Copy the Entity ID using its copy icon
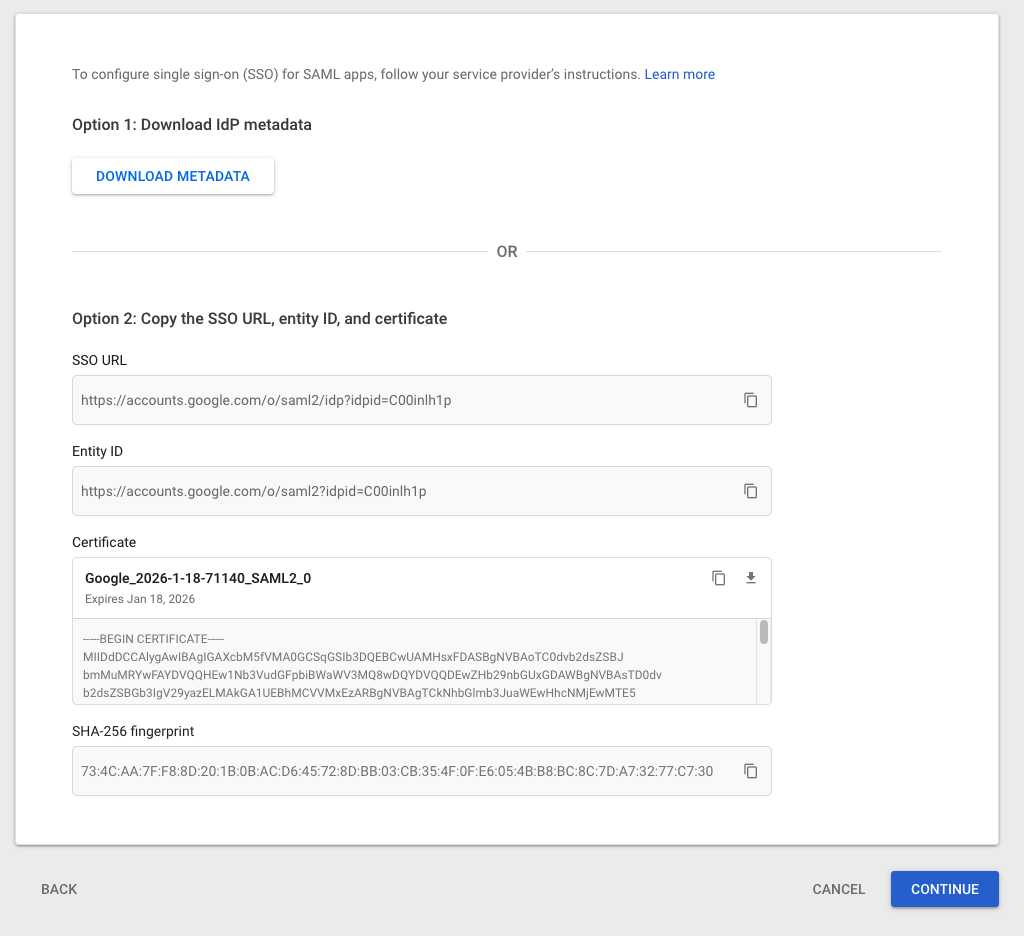The image size is (1024, 936). (751, 491)
